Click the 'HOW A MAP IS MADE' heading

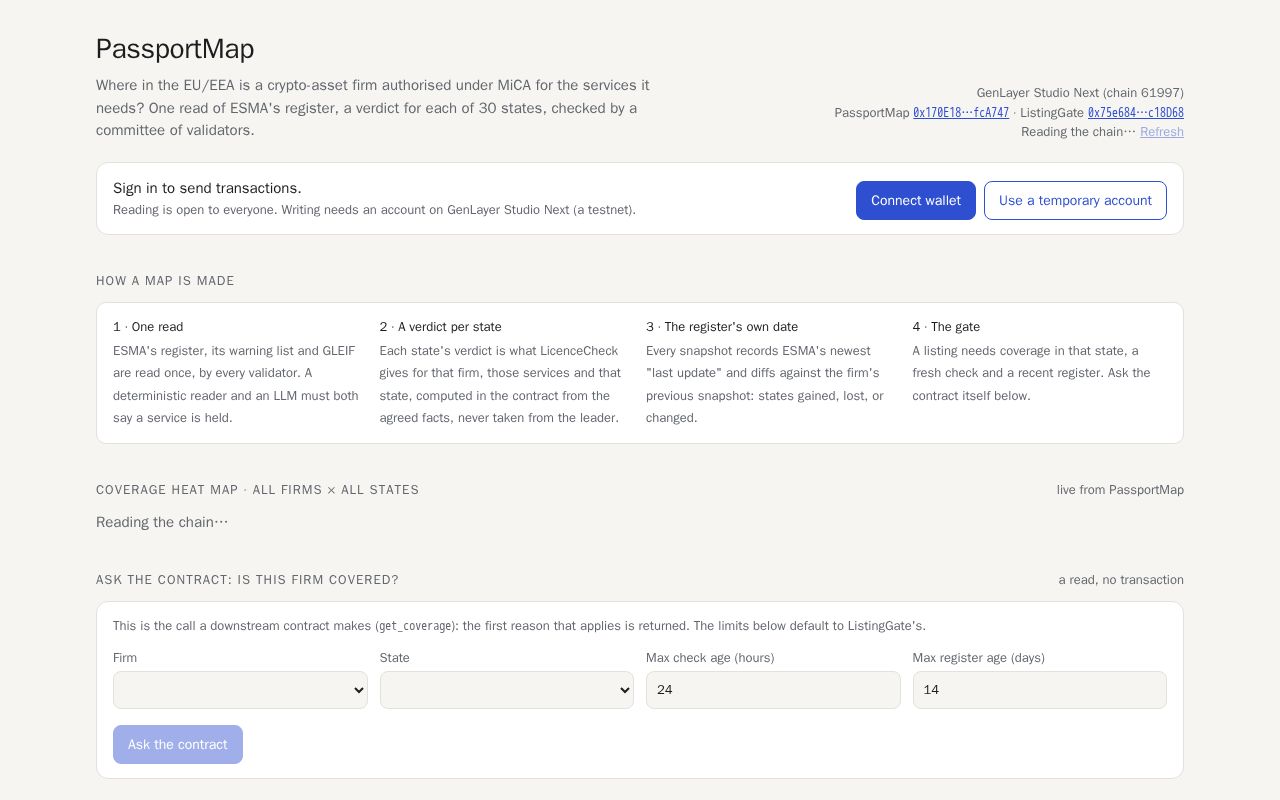pos(165,281)
